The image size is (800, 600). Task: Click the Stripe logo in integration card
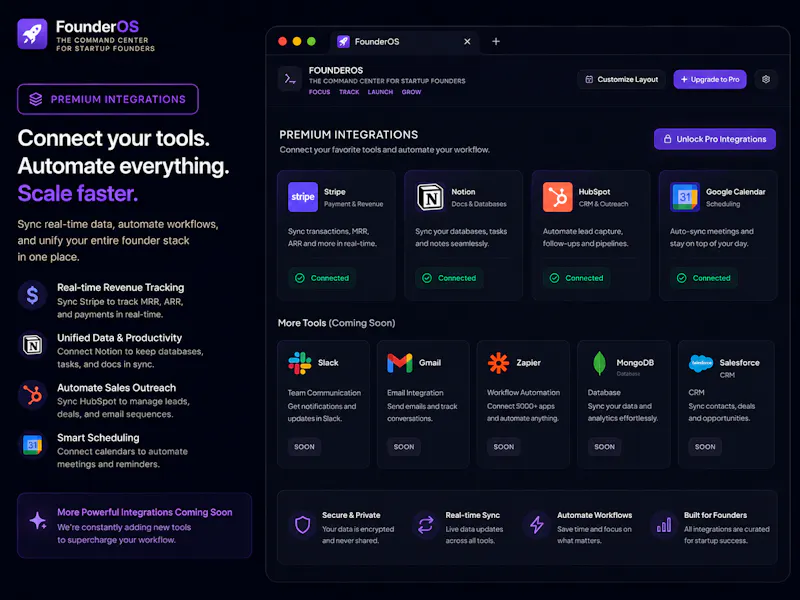coord(303,196)
